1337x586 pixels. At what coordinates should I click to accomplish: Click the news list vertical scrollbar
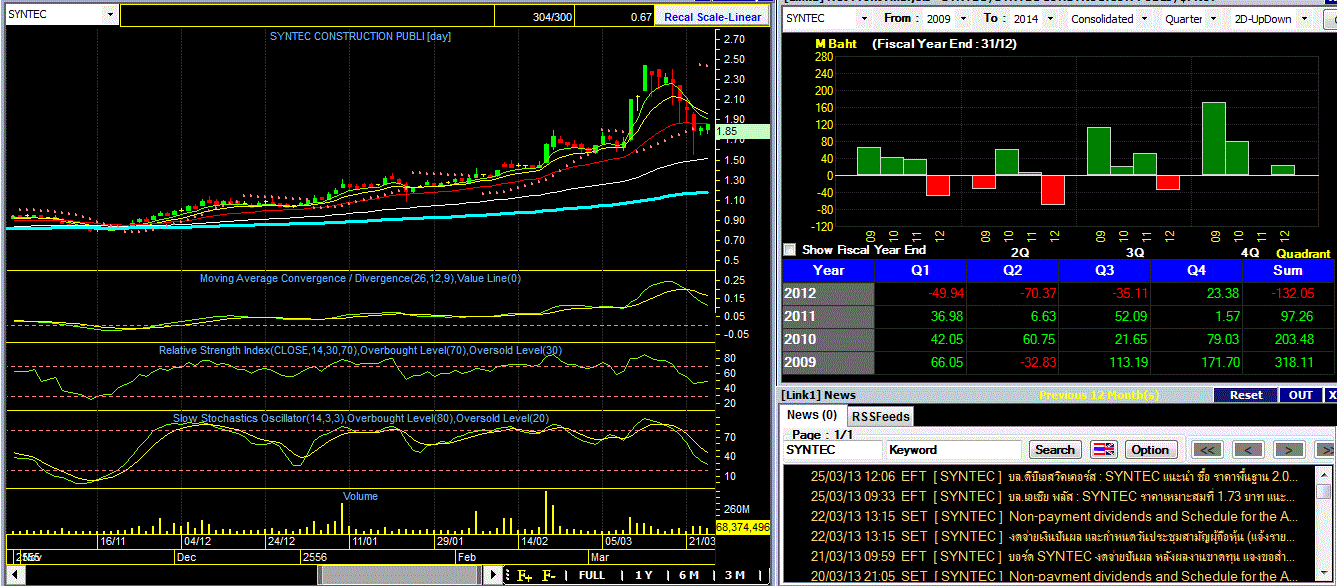coord(1324,525)
